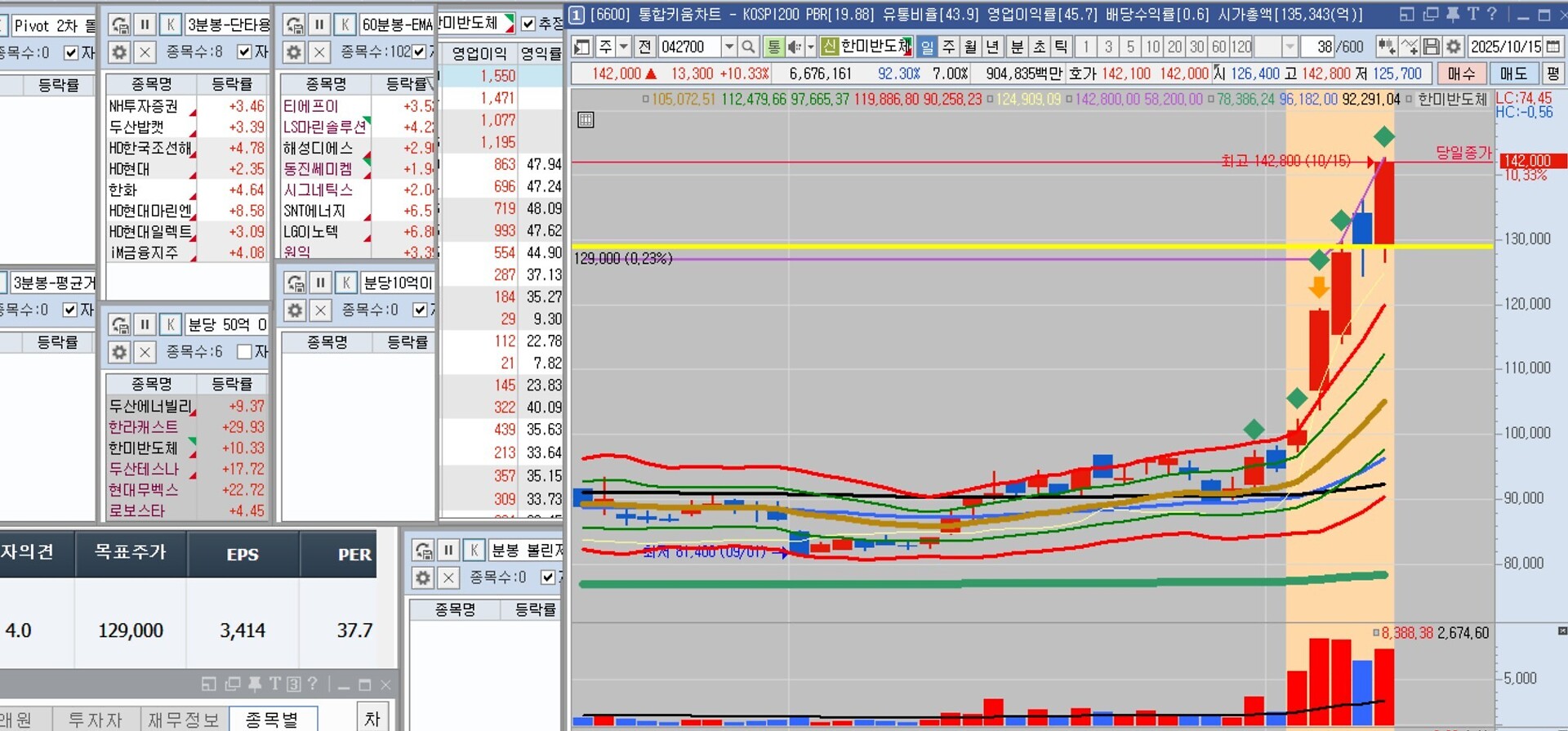Click the save chart floppy disk icon
This screenshot has height=731, width=1568.
coord(1432,47)
